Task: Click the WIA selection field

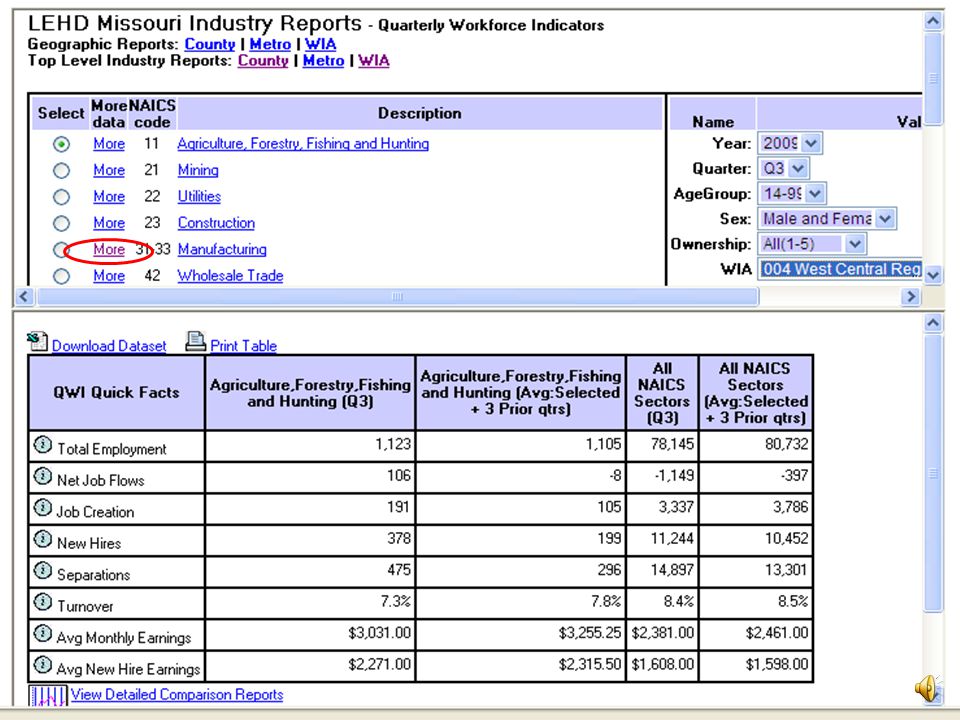Action: (840, 269)
